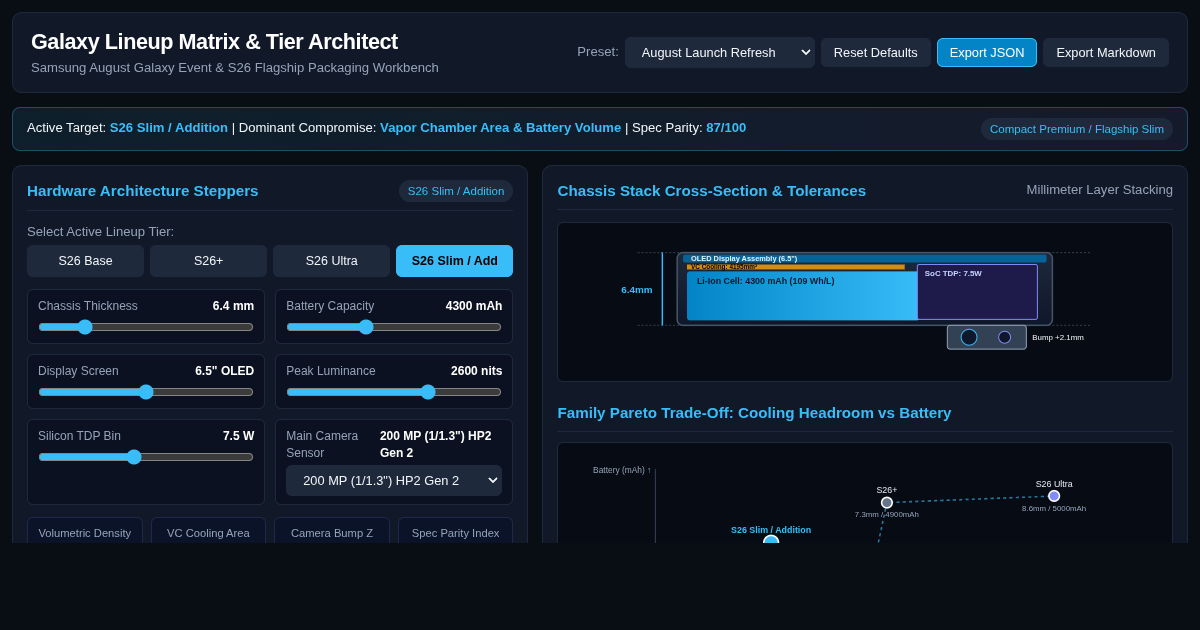The height and width of the screenshot is (630, 1200).
Task: Click the Hardware Architecture Steppers heading
Action: pos(142,191)
